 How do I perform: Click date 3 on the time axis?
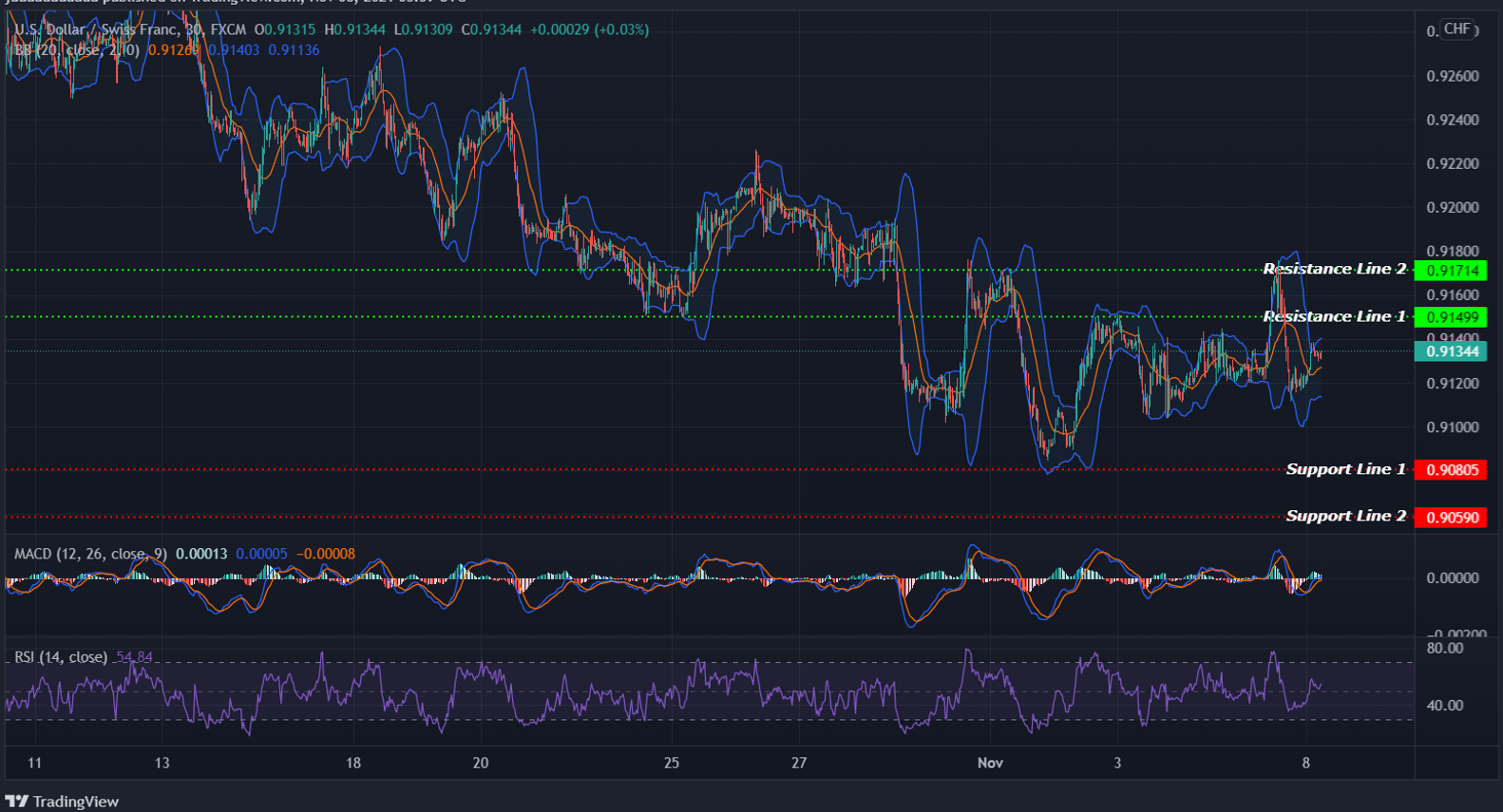[x=1117, y=763]
